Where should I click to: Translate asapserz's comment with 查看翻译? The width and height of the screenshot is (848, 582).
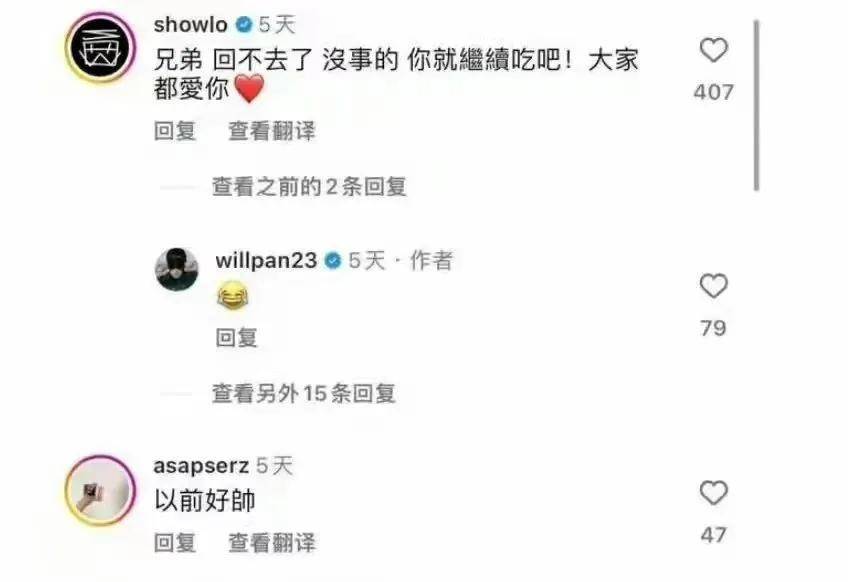click(x=271, y=543)
